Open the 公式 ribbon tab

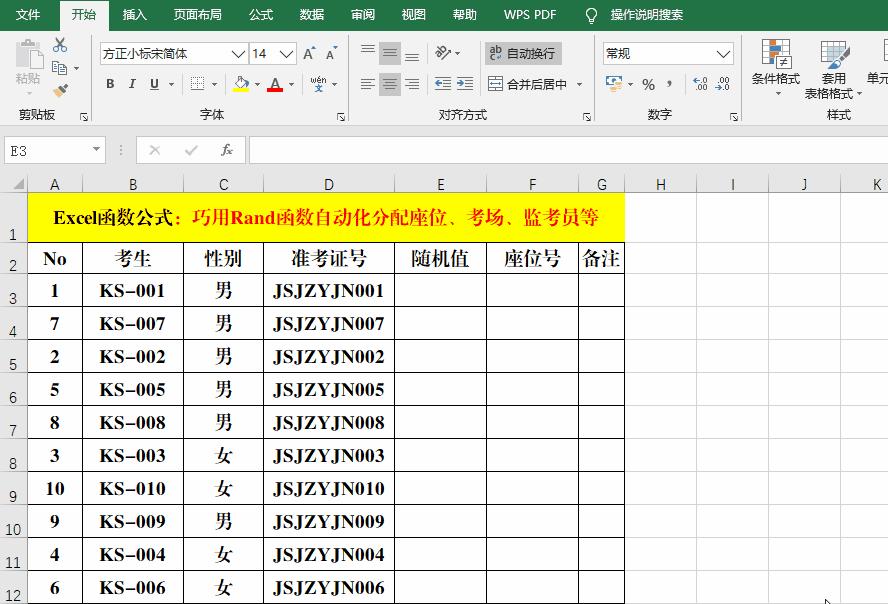260,15
